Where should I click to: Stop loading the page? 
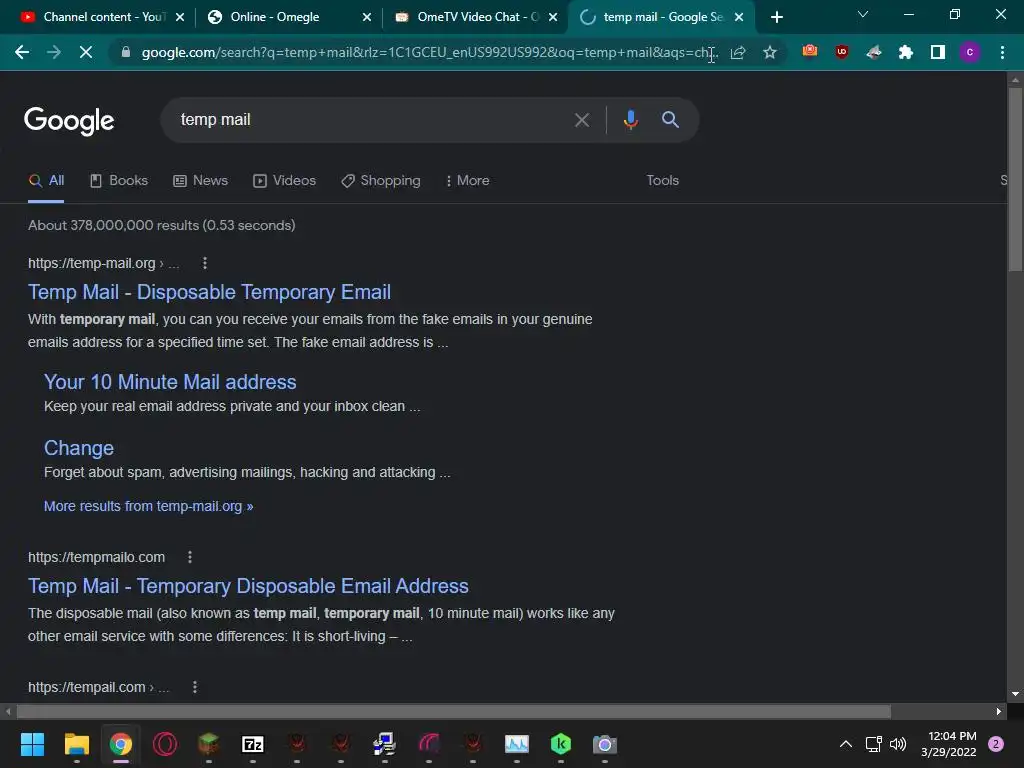click(86, 52)
